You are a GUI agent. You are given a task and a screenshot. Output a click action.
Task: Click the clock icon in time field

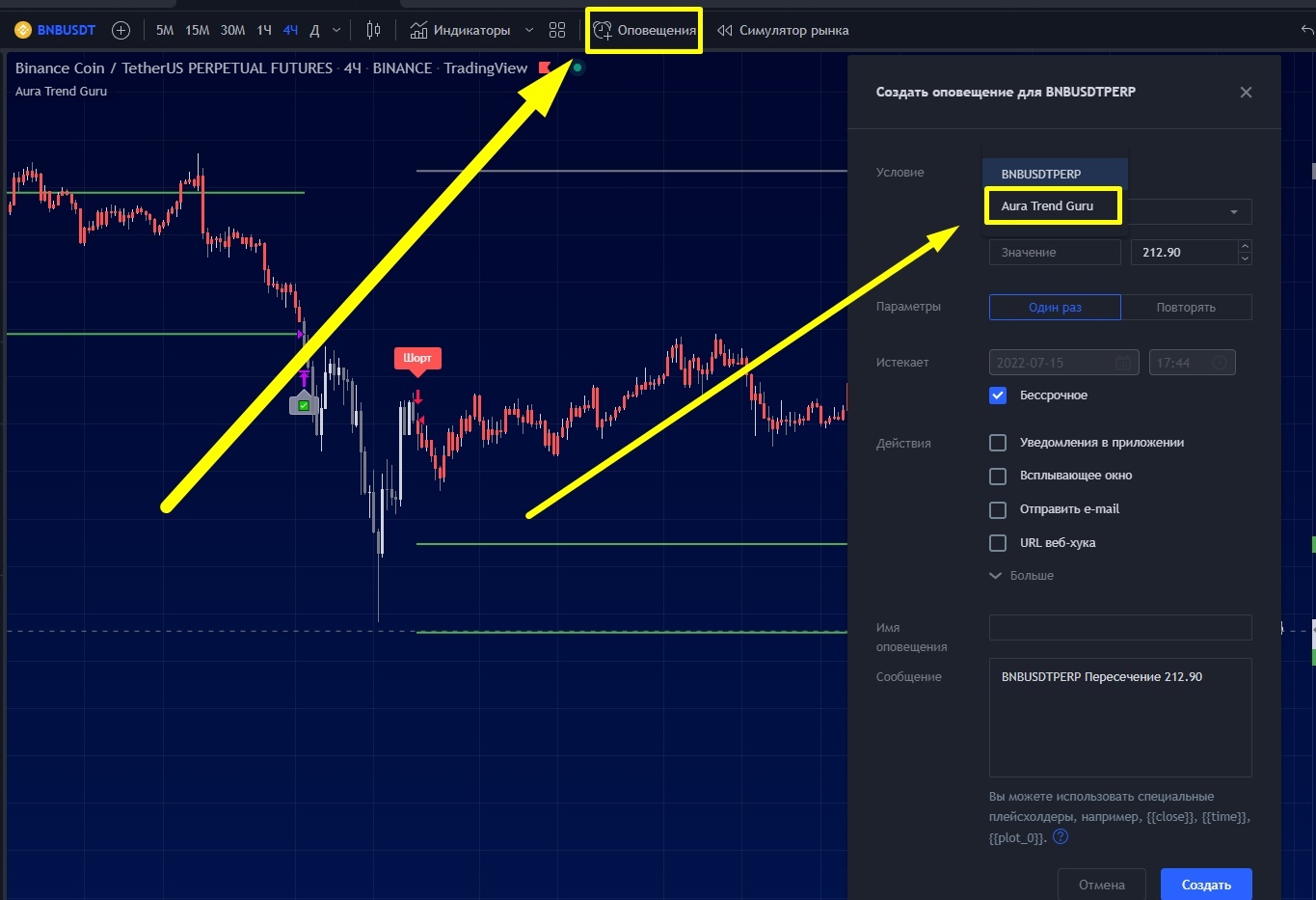point(1220,363)
